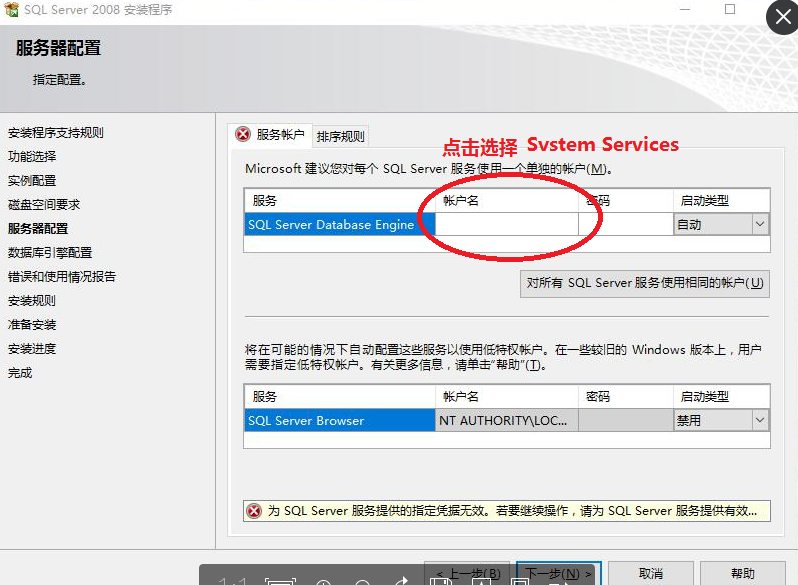
Task: Click the 帐户名 header of the lower table
Action: point(506,397)
